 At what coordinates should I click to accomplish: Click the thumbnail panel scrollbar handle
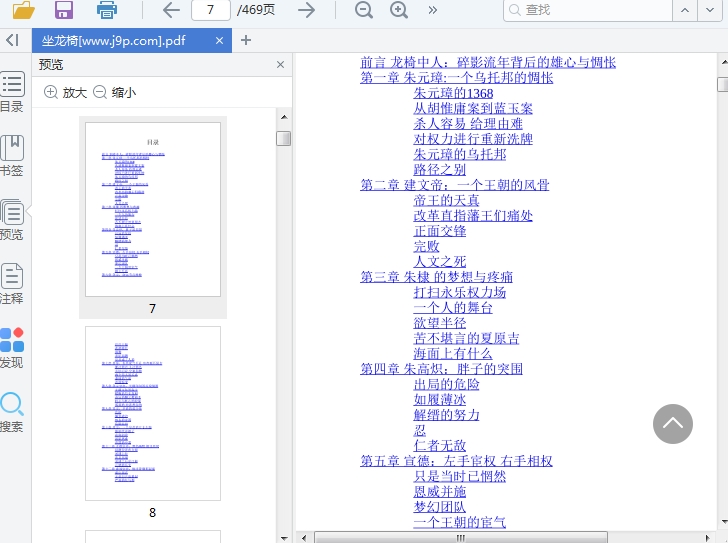click(x=284, y=138)
